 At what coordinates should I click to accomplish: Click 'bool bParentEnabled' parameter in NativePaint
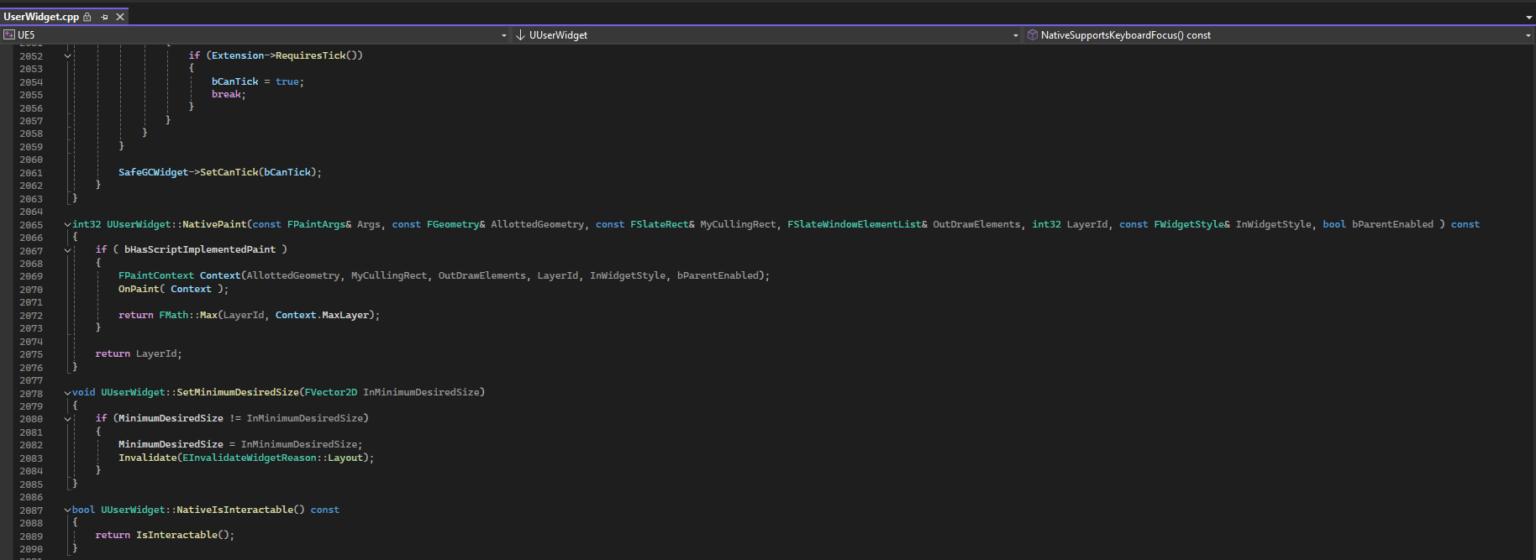point(1378,224)
